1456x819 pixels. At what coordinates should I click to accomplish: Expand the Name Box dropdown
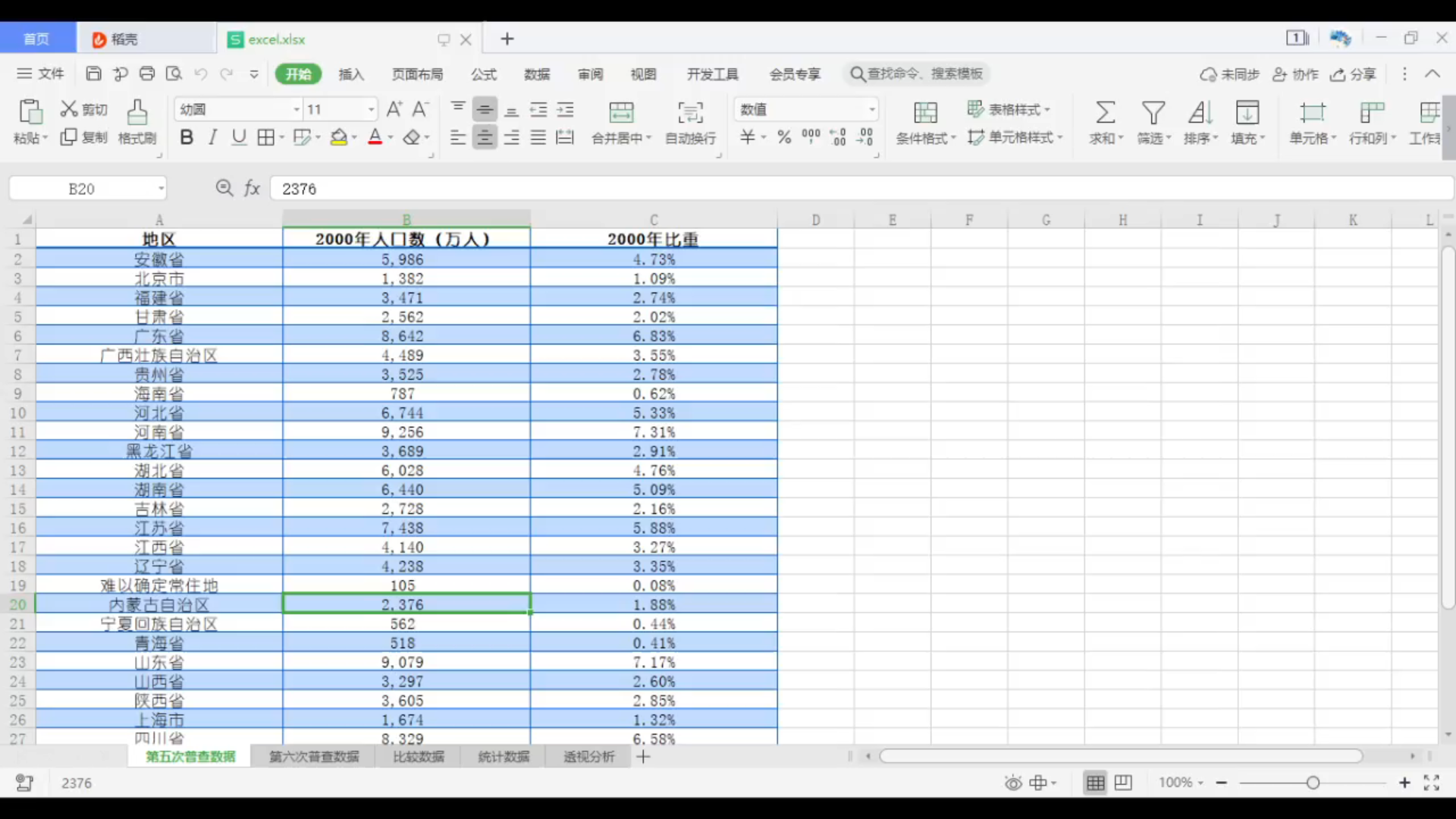pos(161,188)
